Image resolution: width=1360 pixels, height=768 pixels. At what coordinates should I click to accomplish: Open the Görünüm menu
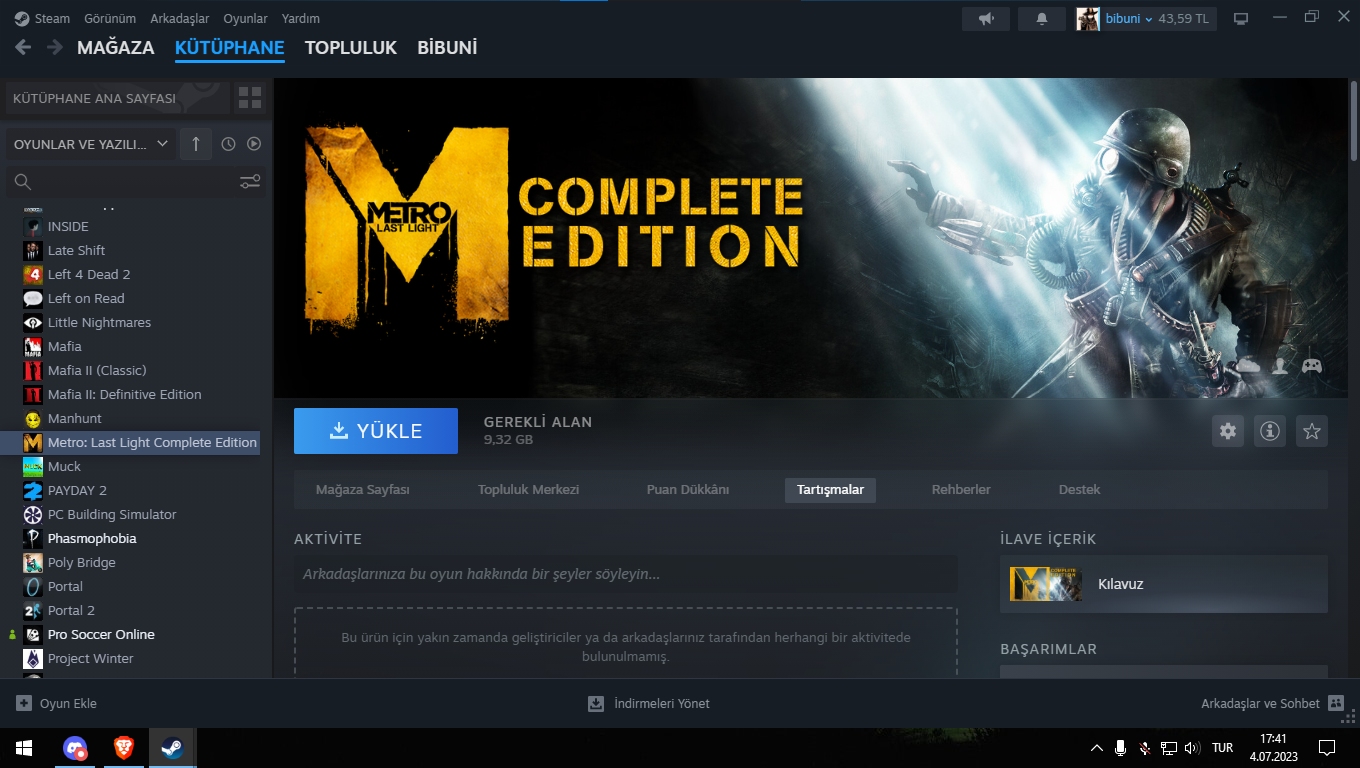110,19
